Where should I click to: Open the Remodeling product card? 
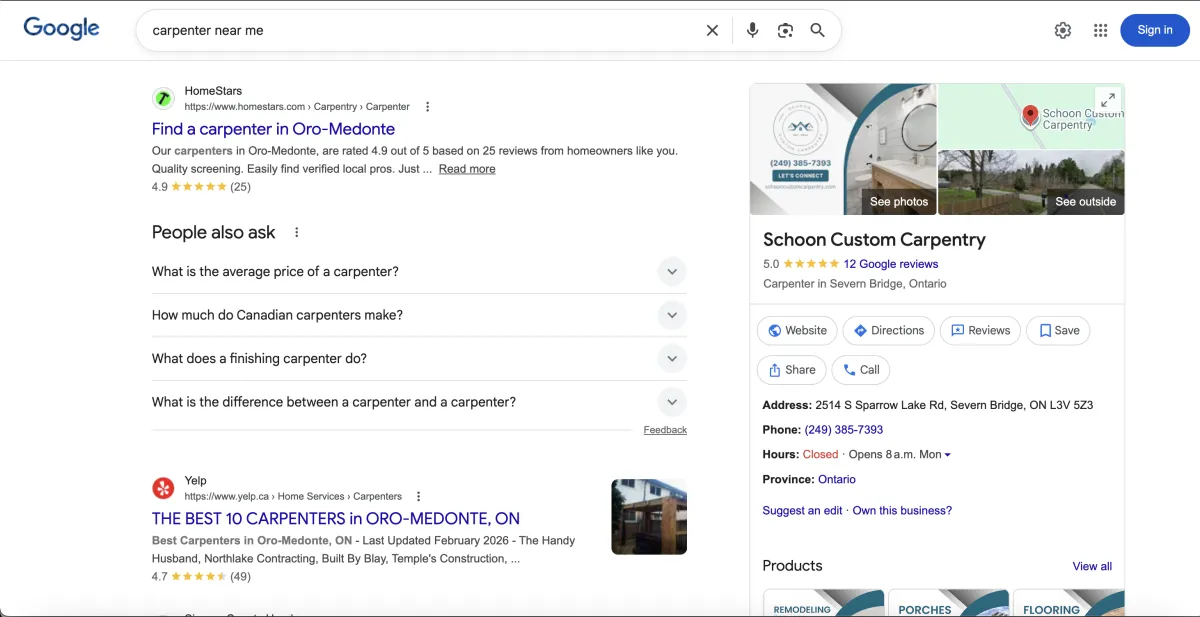[x=823, y=603]
